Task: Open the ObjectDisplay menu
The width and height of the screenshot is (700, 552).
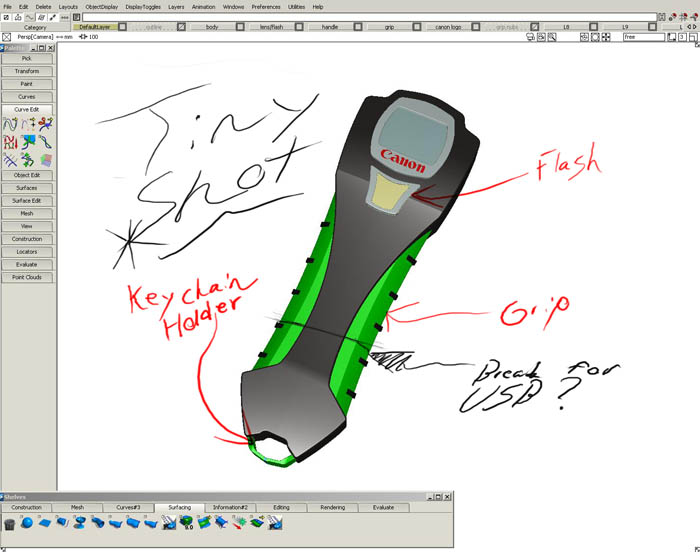Action: pos(102,7)
